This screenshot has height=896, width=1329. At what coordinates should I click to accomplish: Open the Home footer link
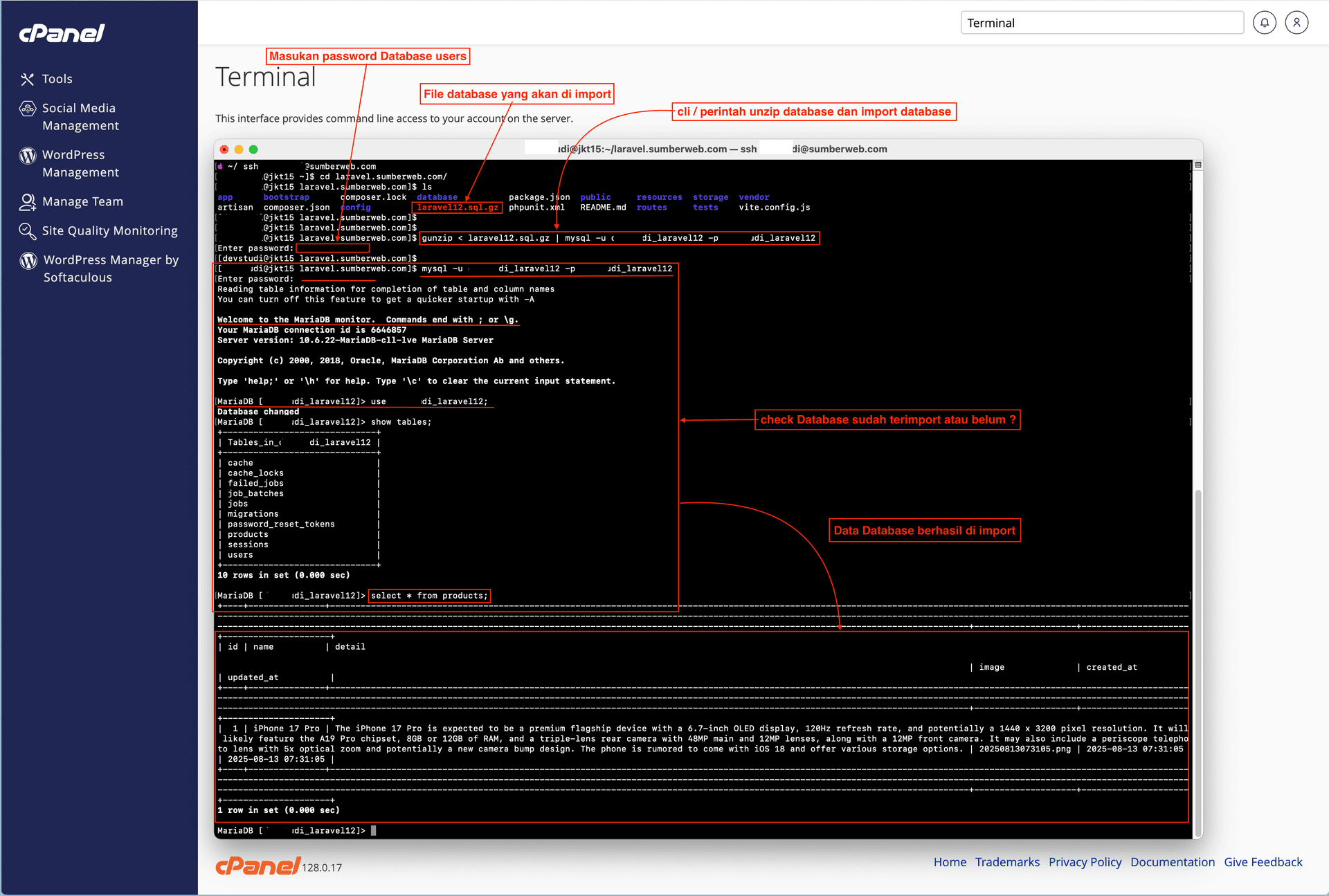pos(949,862)
